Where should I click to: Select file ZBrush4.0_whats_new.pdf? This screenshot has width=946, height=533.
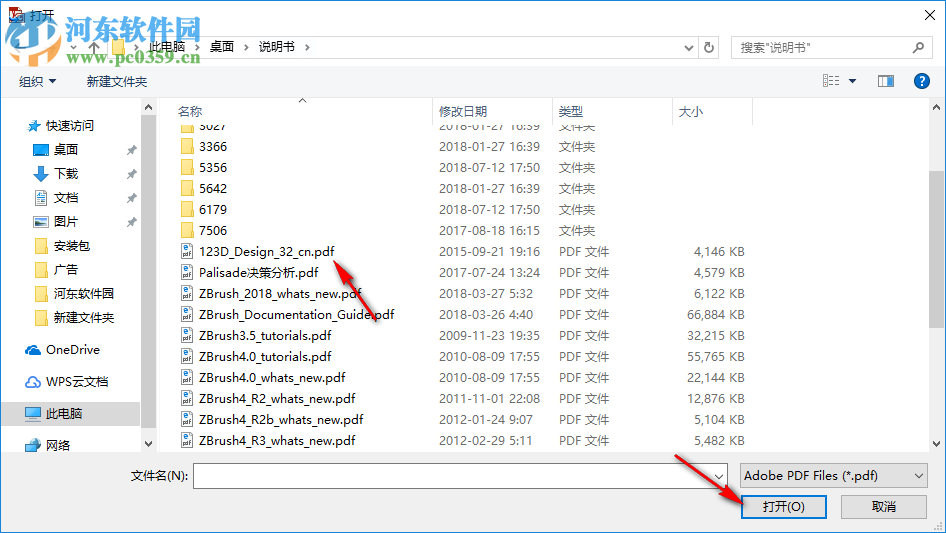(x=272, y=378)
